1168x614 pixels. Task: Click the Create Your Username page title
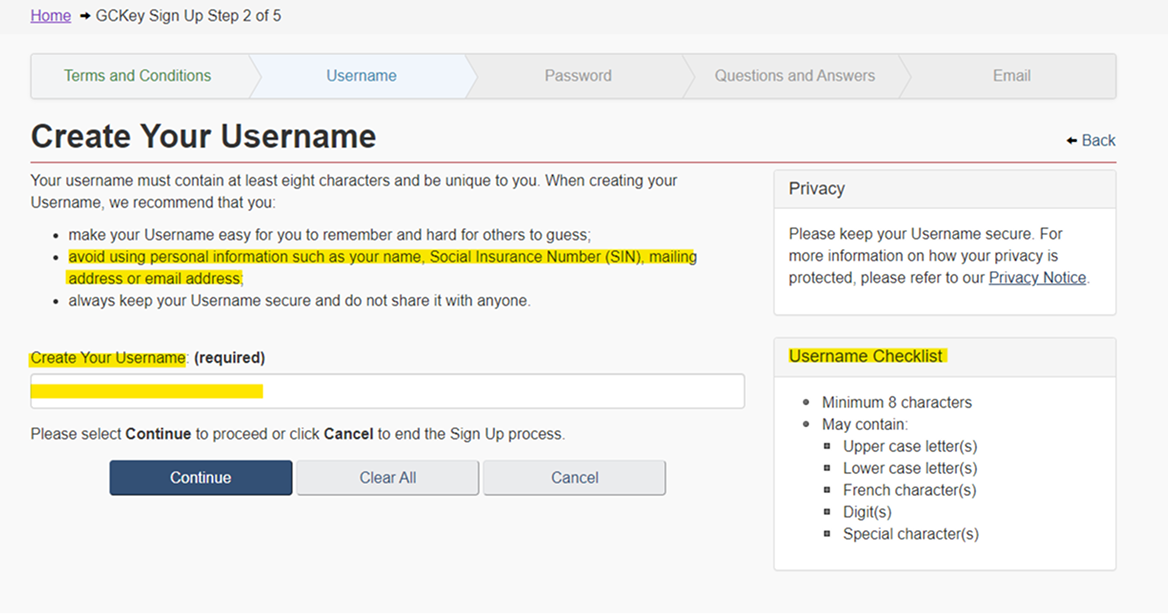(x=203, y=136)
